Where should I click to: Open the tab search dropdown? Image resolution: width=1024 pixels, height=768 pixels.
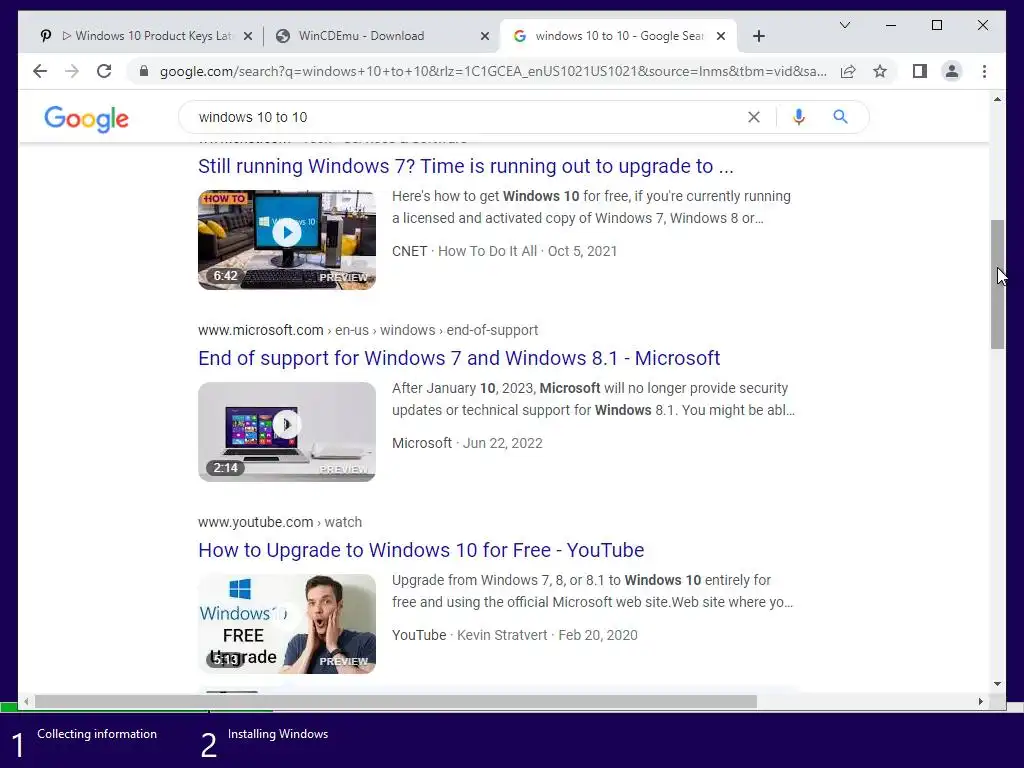[x=844, y=25]
